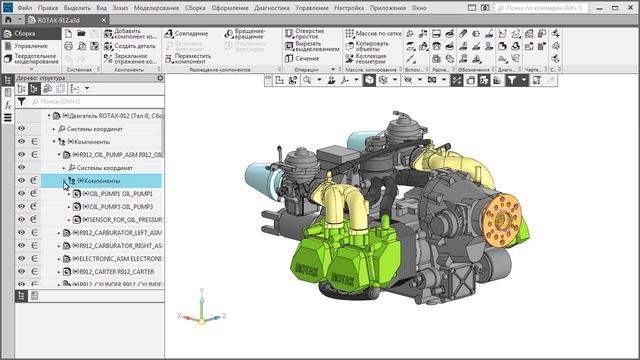Open the fx variables sidebar panel
This screenshot has height=360, width=640.
(x=8, y=105)
